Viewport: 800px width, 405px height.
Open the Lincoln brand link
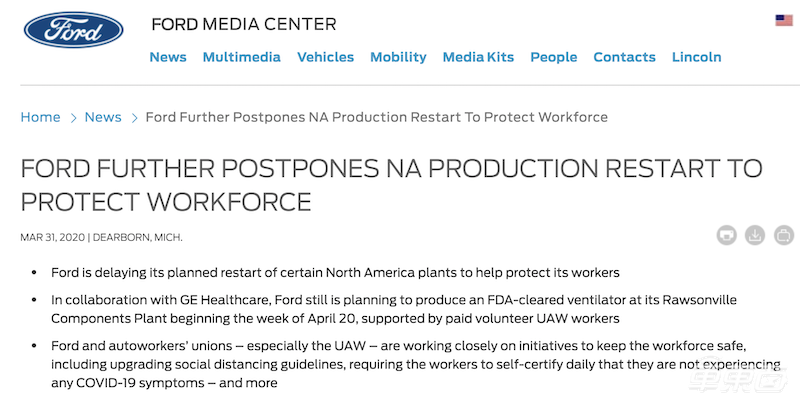[696, 57]
